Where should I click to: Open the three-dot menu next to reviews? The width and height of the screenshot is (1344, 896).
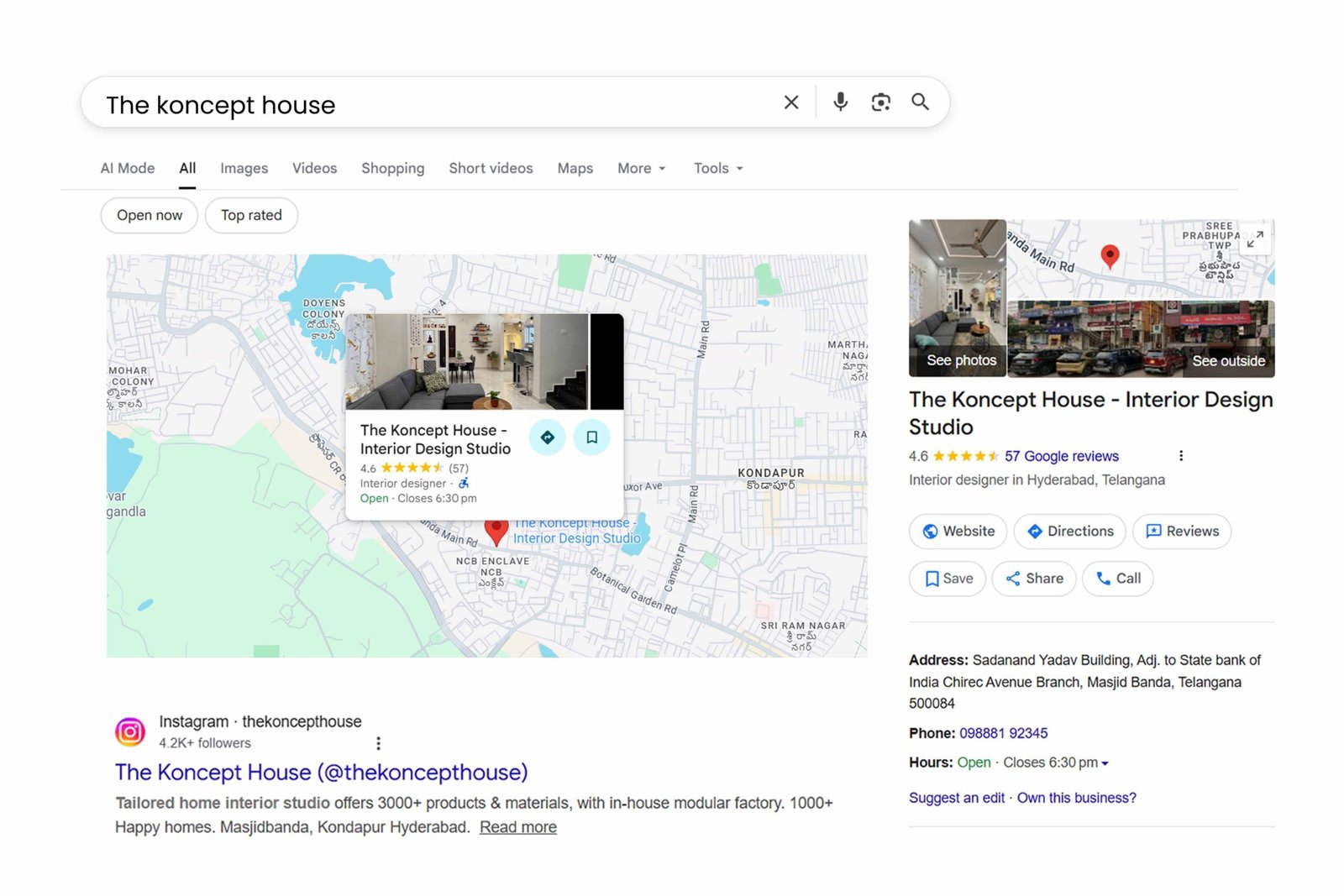pos(1181,455)
